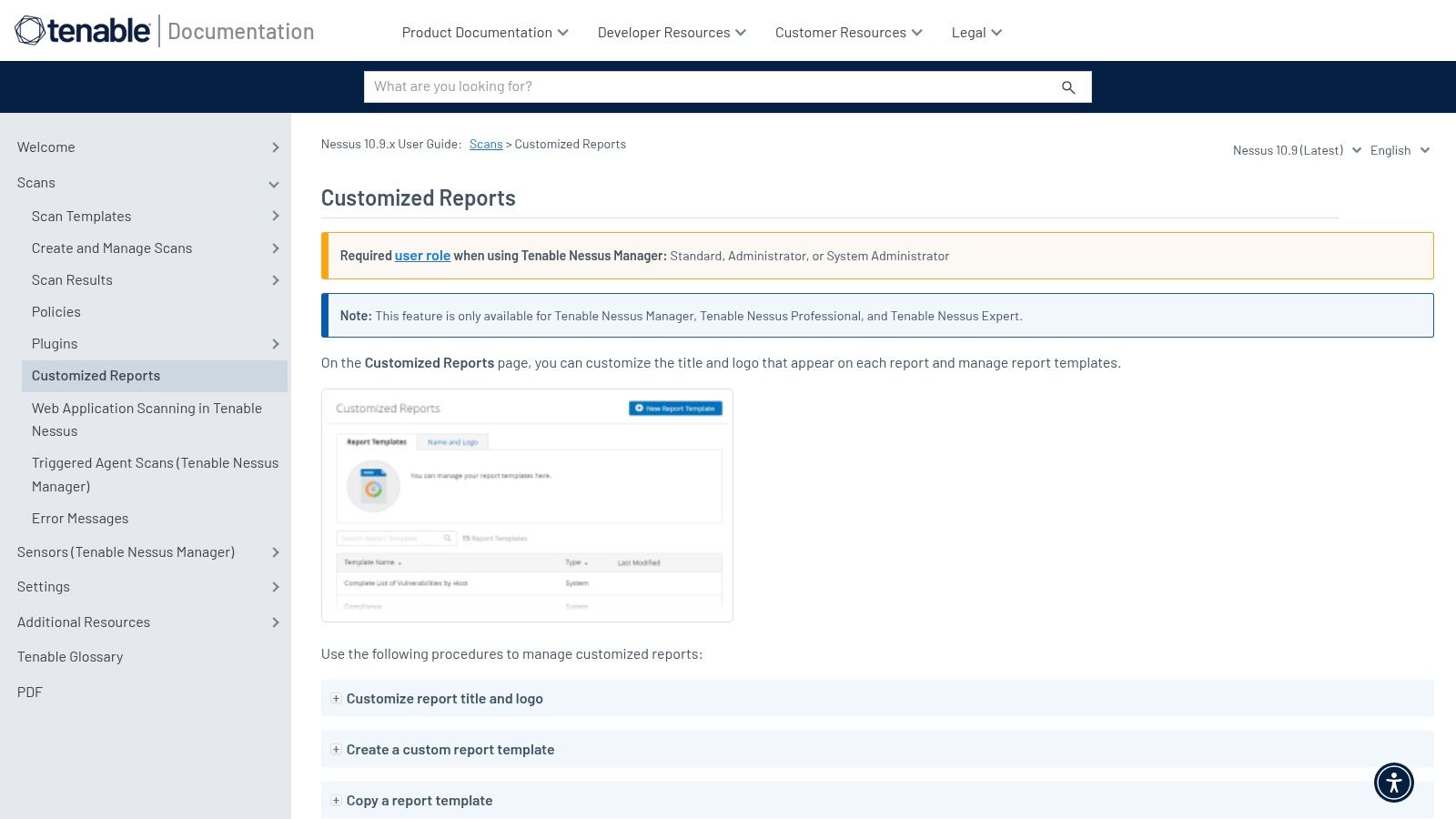Open Developer Resources menu

(672, 32)
